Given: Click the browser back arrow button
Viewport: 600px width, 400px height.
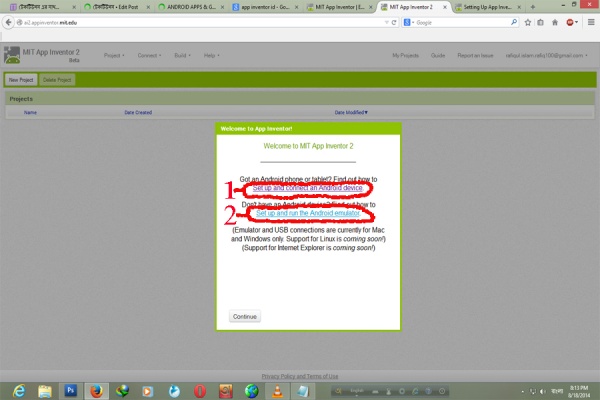Looking at the screenshot, I should pos(8,23).
